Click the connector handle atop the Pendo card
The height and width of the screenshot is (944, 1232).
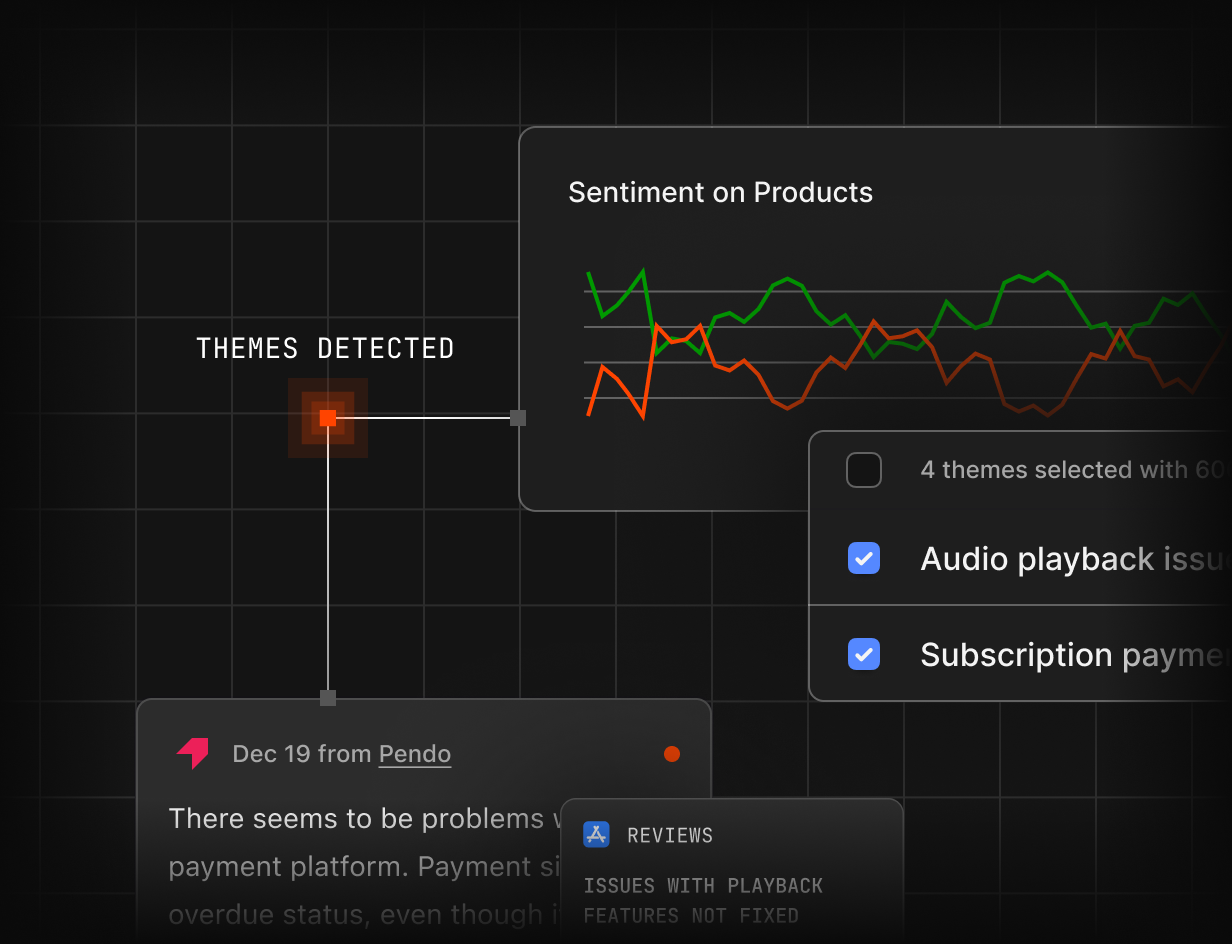click(328, 698)
